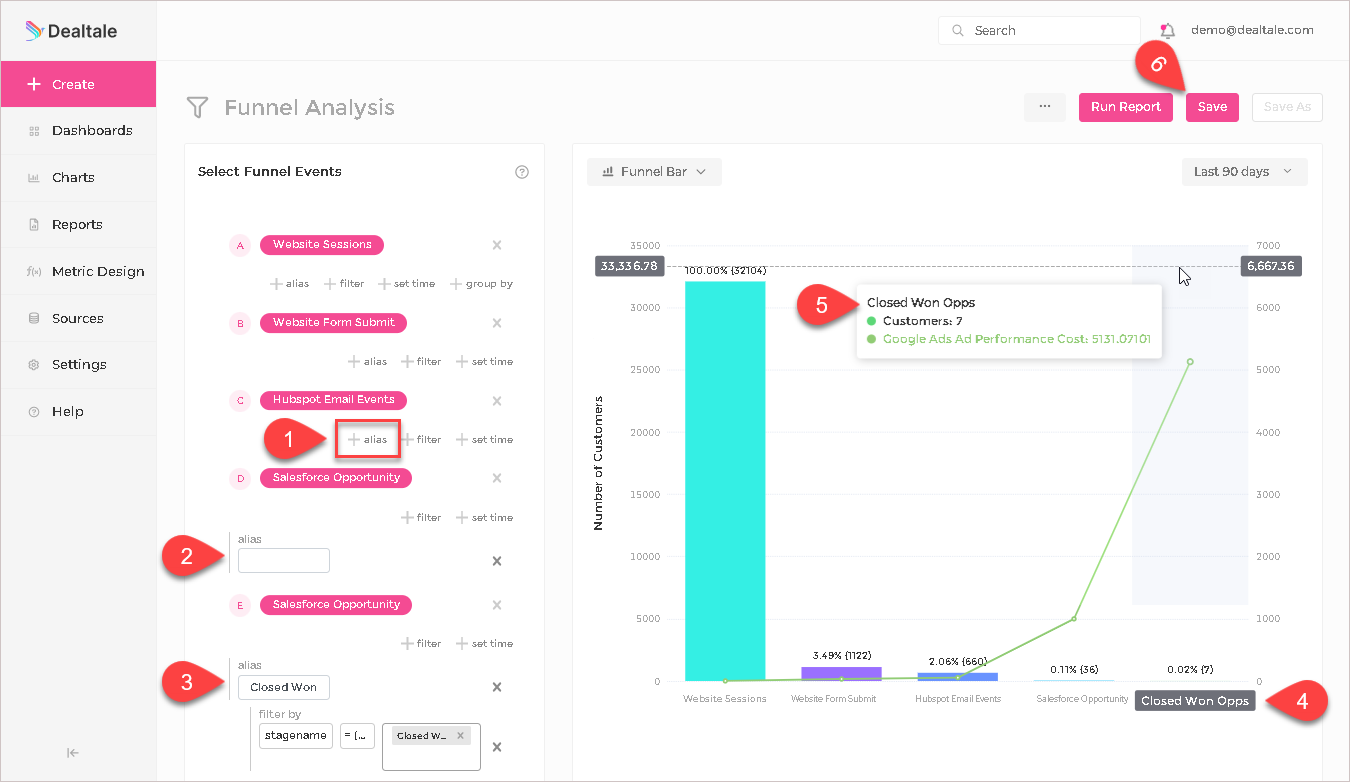Select the cyan Website Sessions funnel bar
The width and height of the screenshot is (1350, 782).
click(725, 481)
